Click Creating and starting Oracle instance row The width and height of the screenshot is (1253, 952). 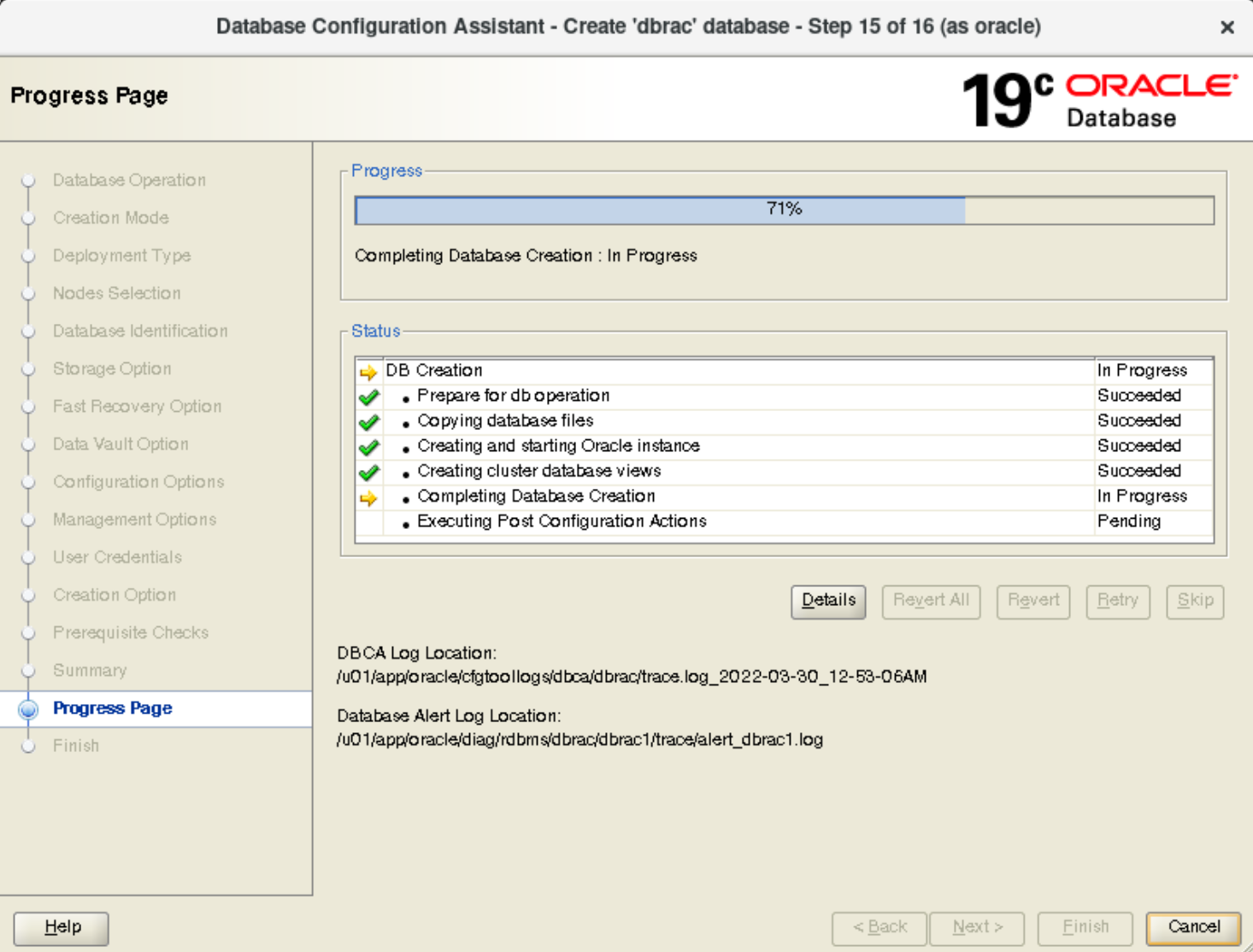pyautogui.click(x=784, y=446)
